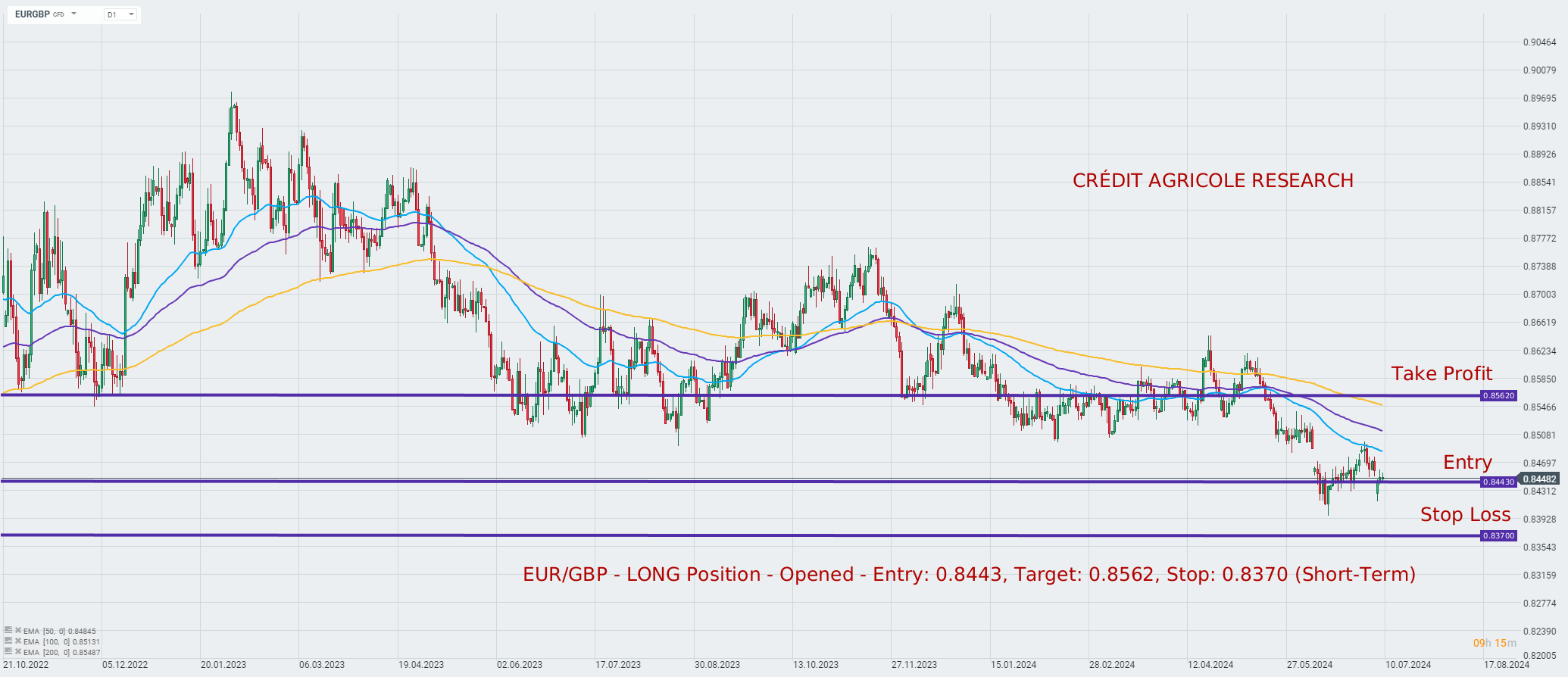
Task: Click the 17.07.2023 date on time axis
Action: (618, 665)
